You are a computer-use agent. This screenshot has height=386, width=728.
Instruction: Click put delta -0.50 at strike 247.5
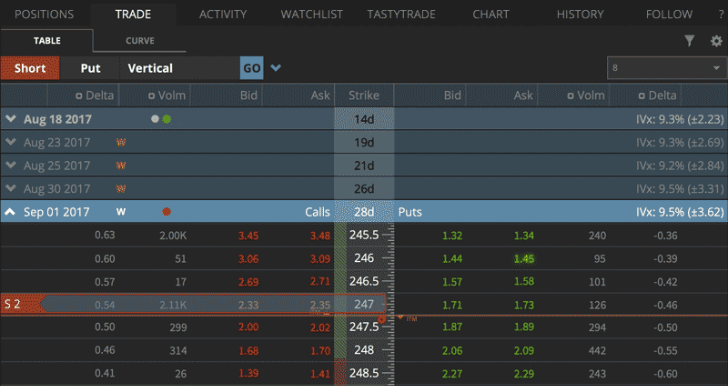(x=665, y=327)
